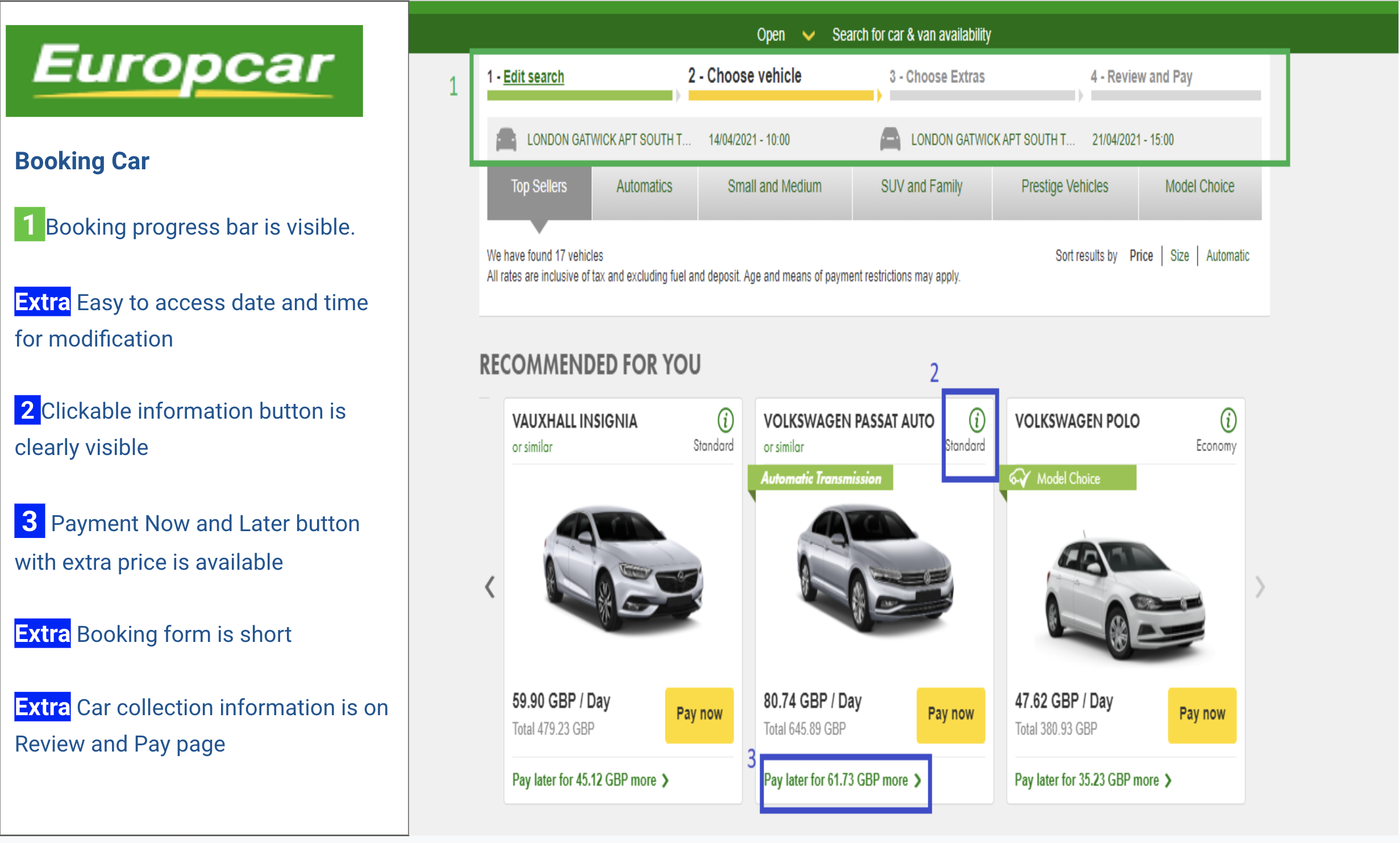Select step 4 - Review and Pay
Image resolution: width=1400 pixels, height=843 pixels.
[1141, 77]
